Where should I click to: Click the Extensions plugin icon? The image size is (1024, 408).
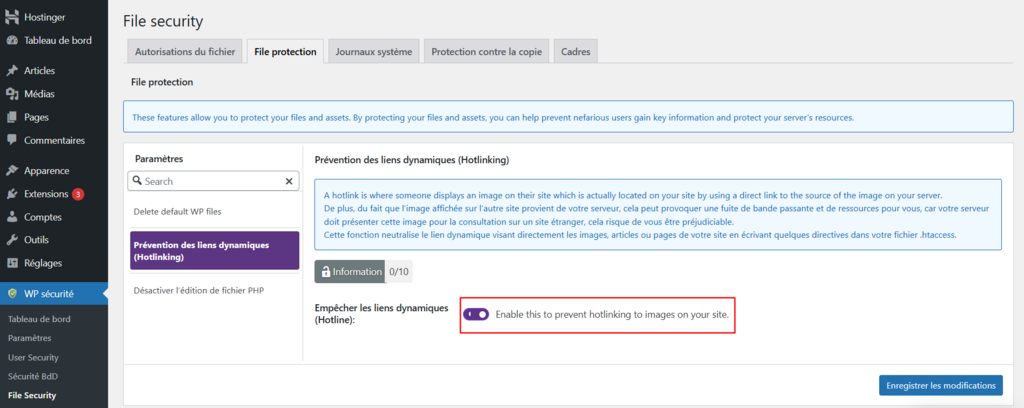point(12,194)
